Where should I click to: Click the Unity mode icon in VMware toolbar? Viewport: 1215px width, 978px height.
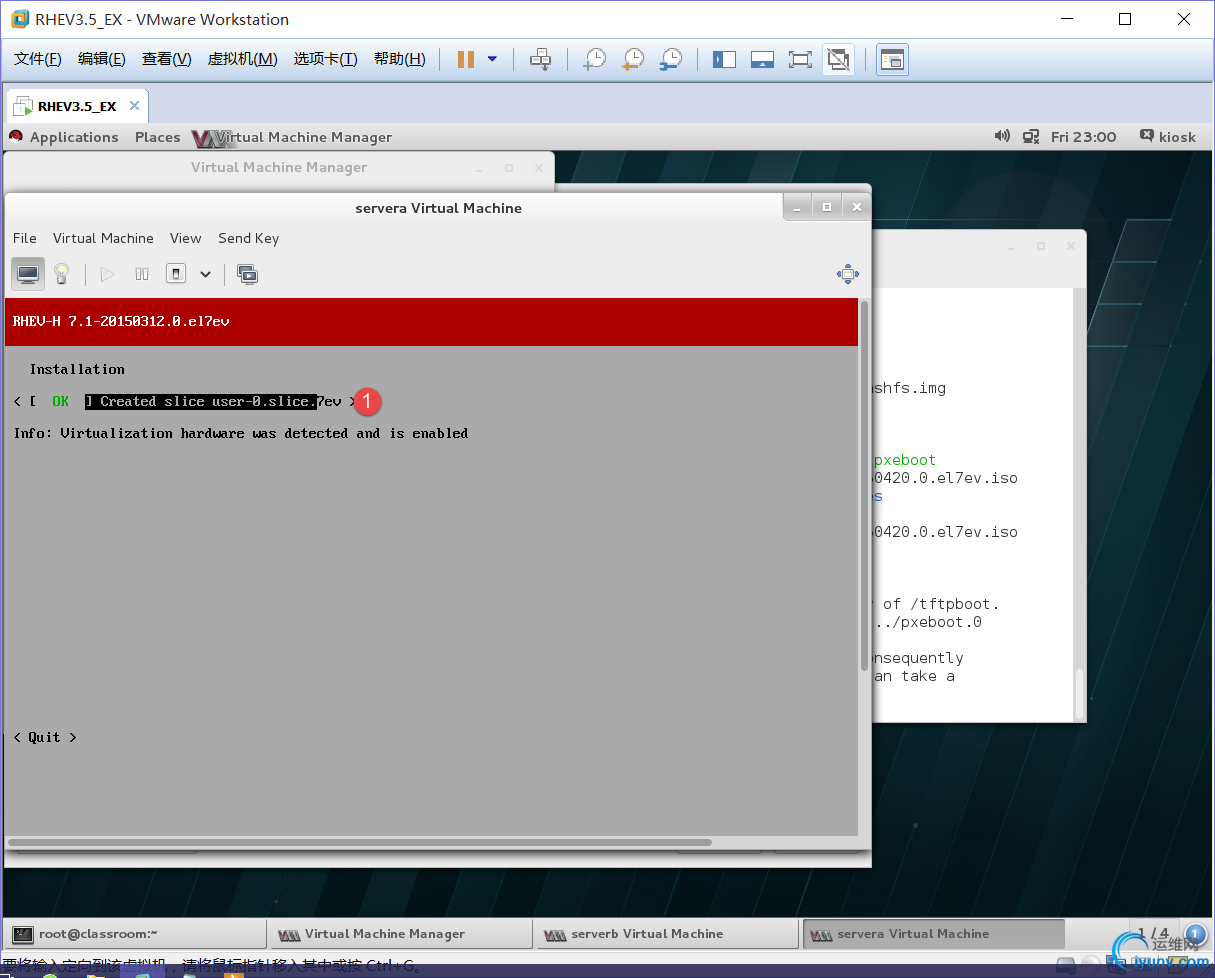pyautogui.click(x=838, y=60)
